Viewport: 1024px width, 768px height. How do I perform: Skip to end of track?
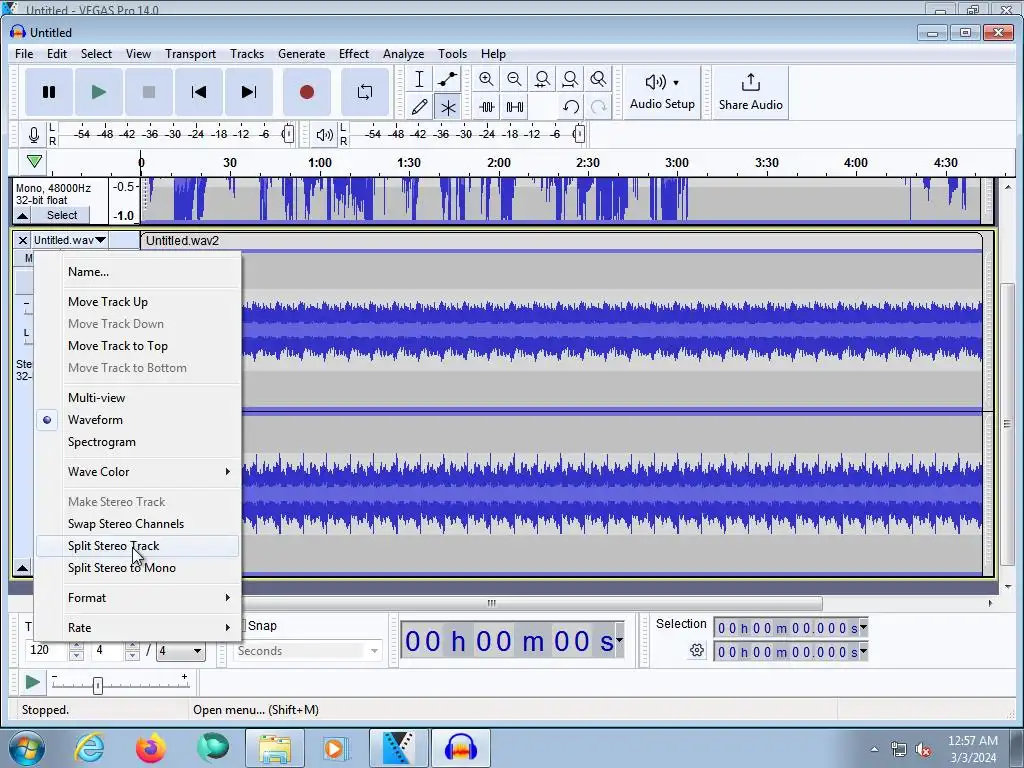249,92
